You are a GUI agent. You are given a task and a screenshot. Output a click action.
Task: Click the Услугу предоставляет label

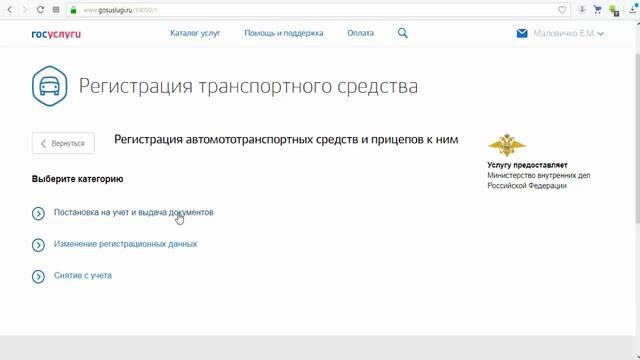pos(527,165)
